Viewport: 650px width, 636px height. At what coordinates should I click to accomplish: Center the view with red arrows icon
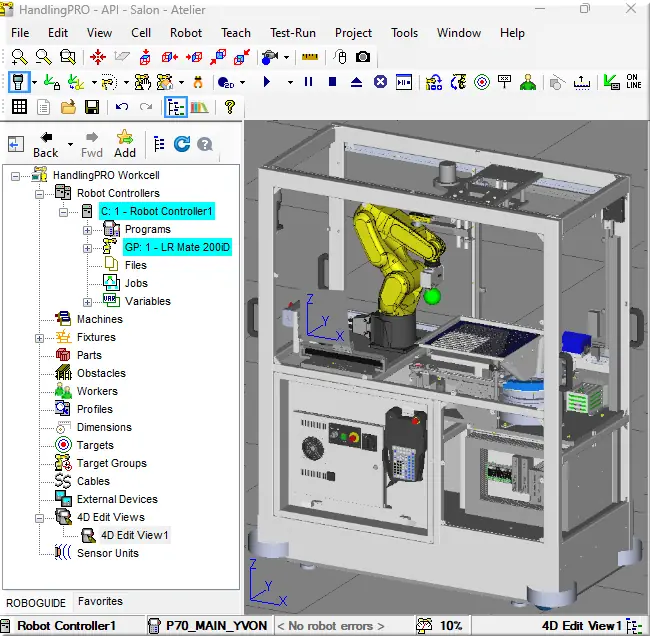tap(98, 57)
